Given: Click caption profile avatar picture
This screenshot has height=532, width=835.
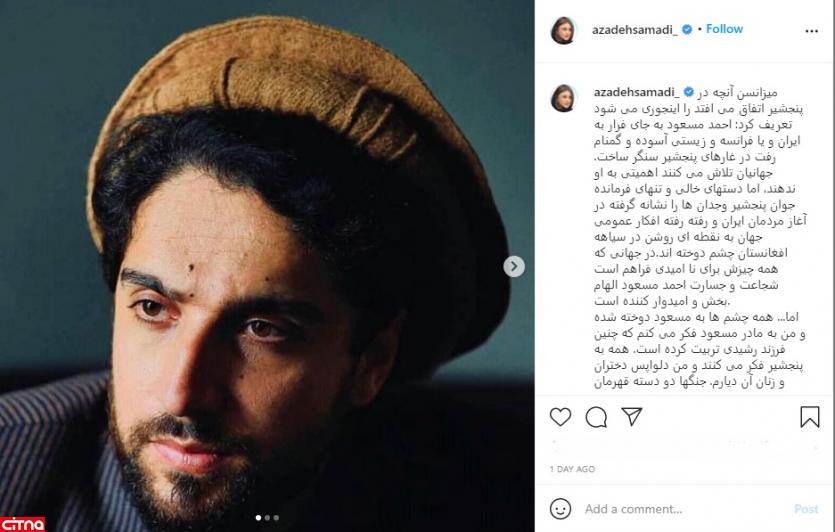Looking at the screenshot, I should pyautogui.click(x=563, y=97).
